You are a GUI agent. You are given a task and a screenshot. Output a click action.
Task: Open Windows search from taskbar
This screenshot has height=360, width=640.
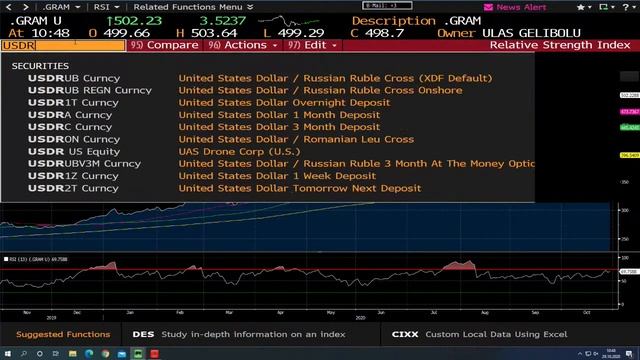24,354
